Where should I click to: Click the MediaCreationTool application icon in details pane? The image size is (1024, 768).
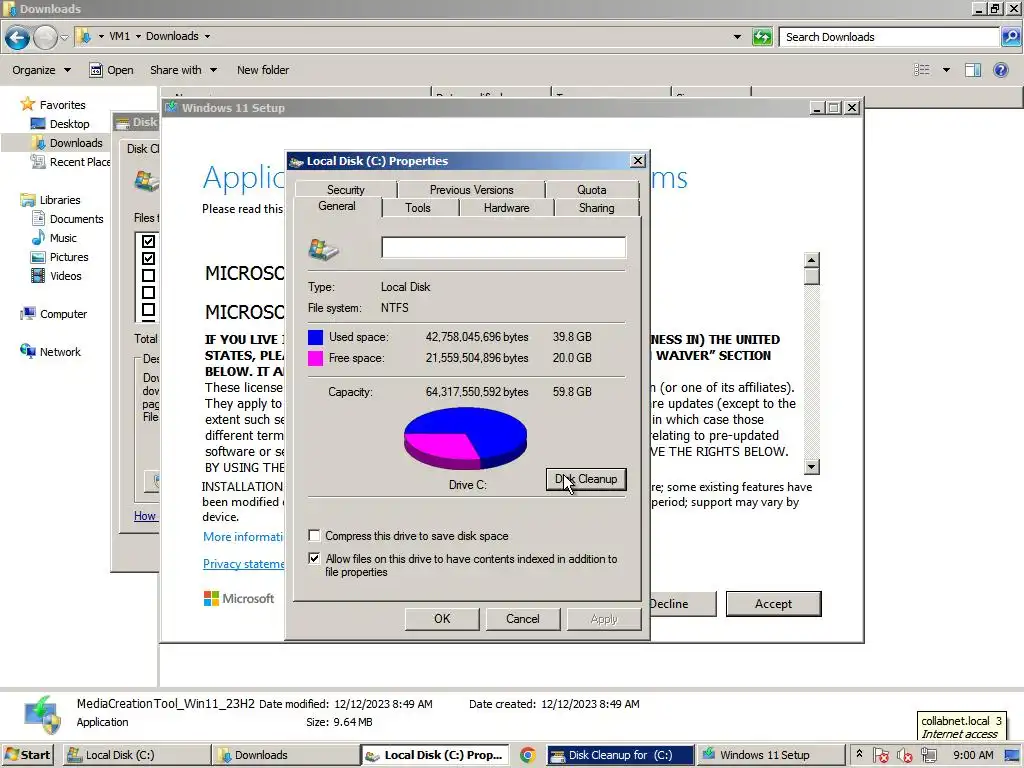(x=42, y=714)
